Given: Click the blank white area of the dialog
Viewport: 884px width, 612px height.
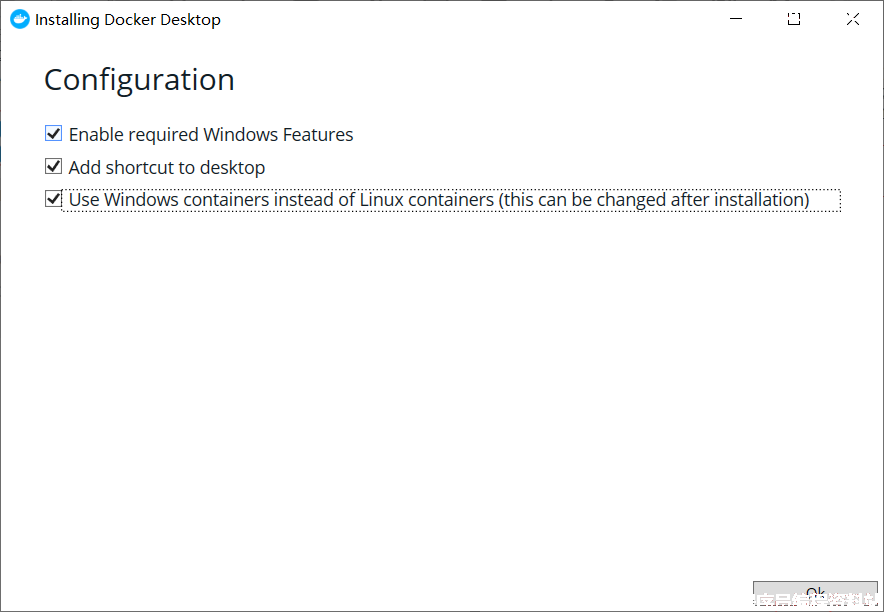Looking at the screenshot, I should coord(440,394).
